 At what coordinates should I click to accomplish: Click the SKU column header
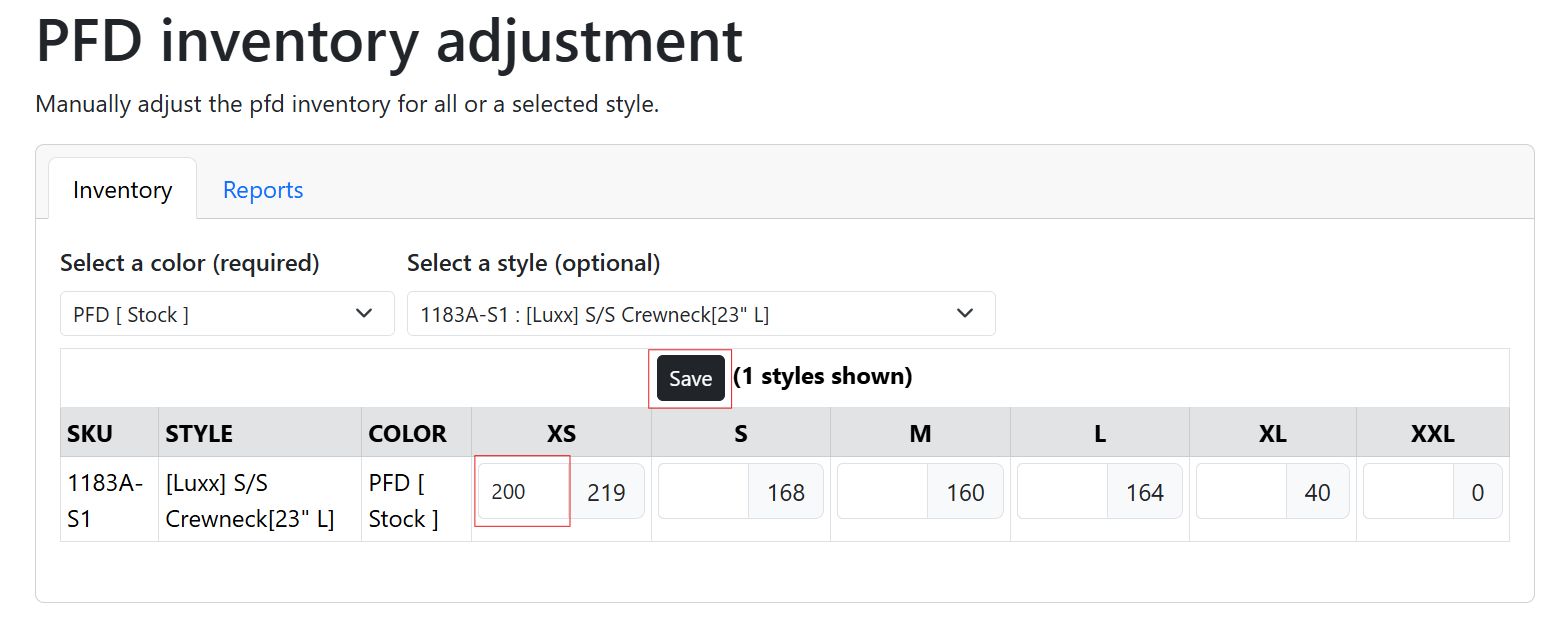coord(89,433)
